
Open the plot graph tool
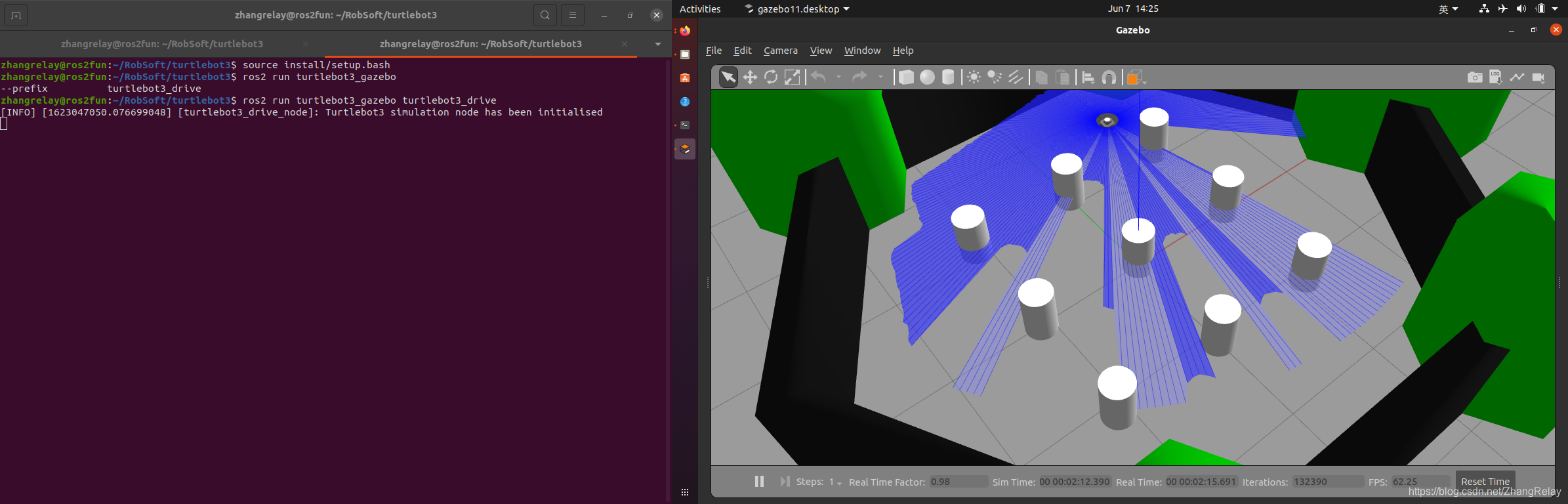point(1517,77)
